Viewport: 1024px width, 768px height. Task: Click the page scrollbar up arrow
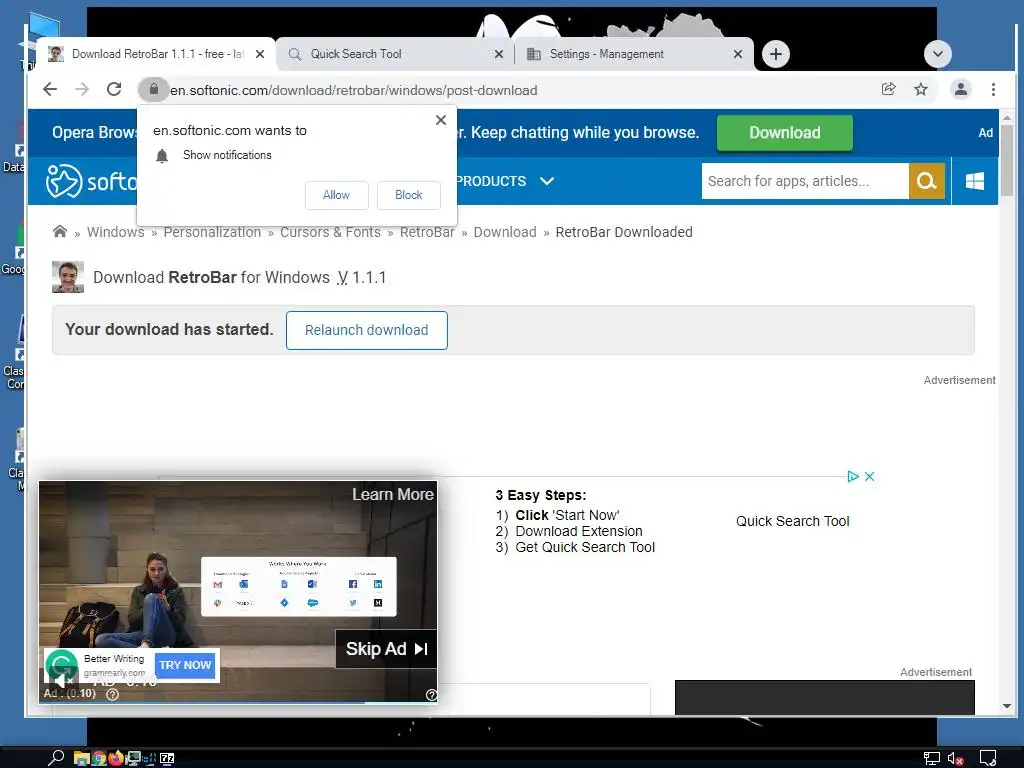tap(1006, 118)
